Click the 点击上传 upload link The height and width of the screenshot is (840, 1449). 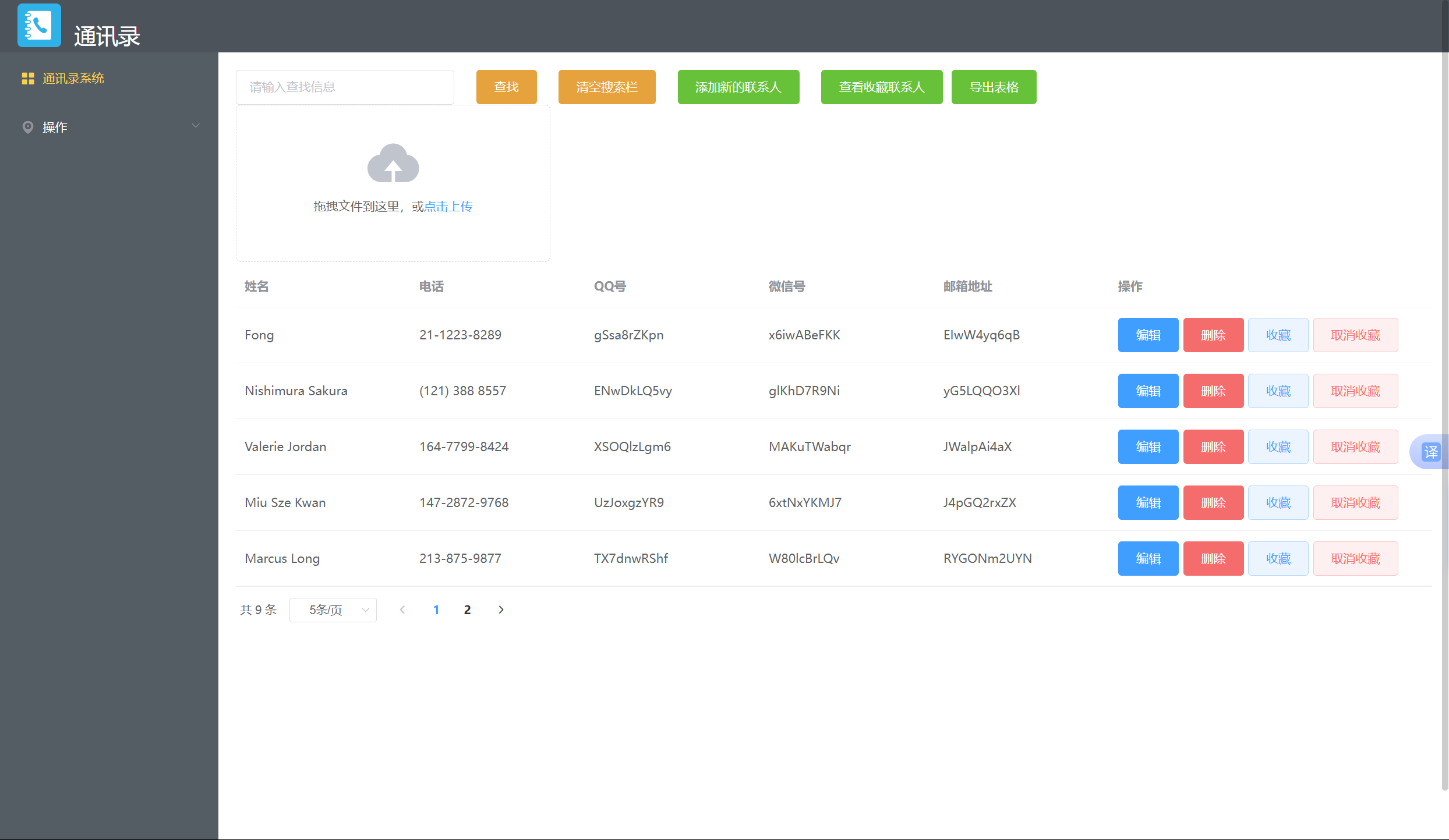tap(448, 207)
